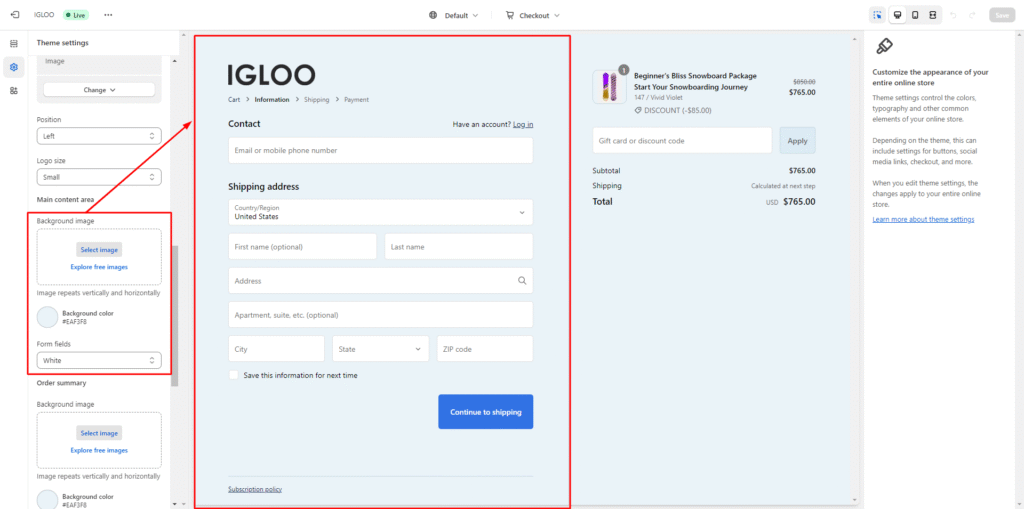1024x509 pixels.
Task: Click the Continue to shipping button
Action: pos(485,412)
